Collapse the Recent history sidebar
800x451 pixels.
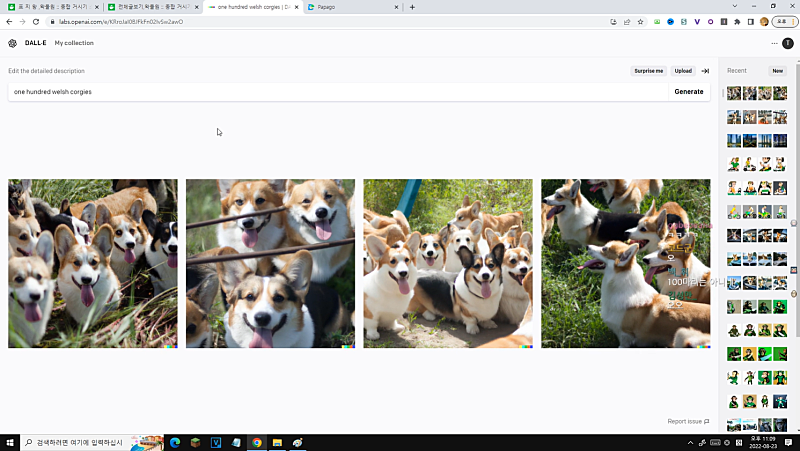tap(705, 71)
